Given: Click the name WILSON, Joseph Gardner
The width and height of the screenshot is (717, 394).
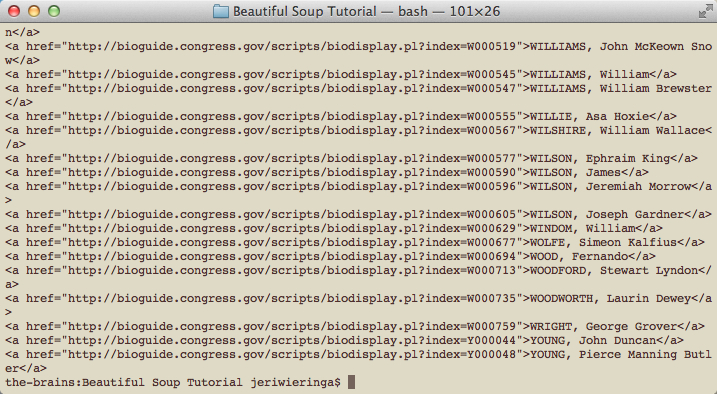Looking at the screenshot, I should pyautogui.click(x=607, y=214).
